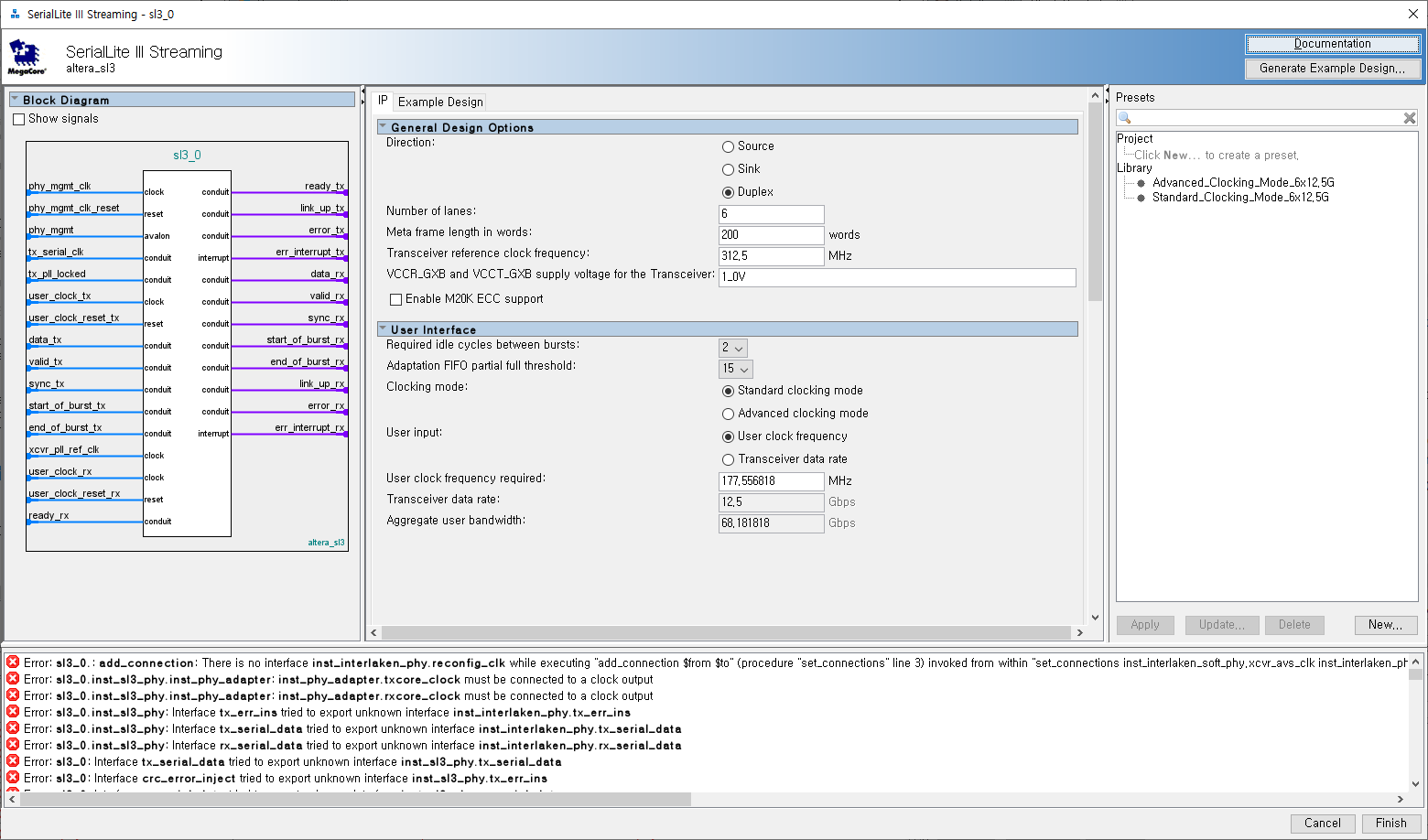Click the Delete preset button
The height and width of the screenshot is (840, 1428).
point(1294,625)
